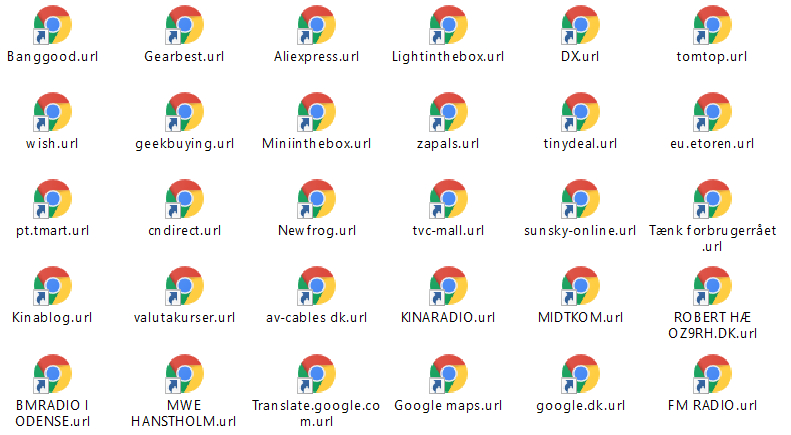Click the "av-cables dk.url" file name label

[x=316, y=317]
